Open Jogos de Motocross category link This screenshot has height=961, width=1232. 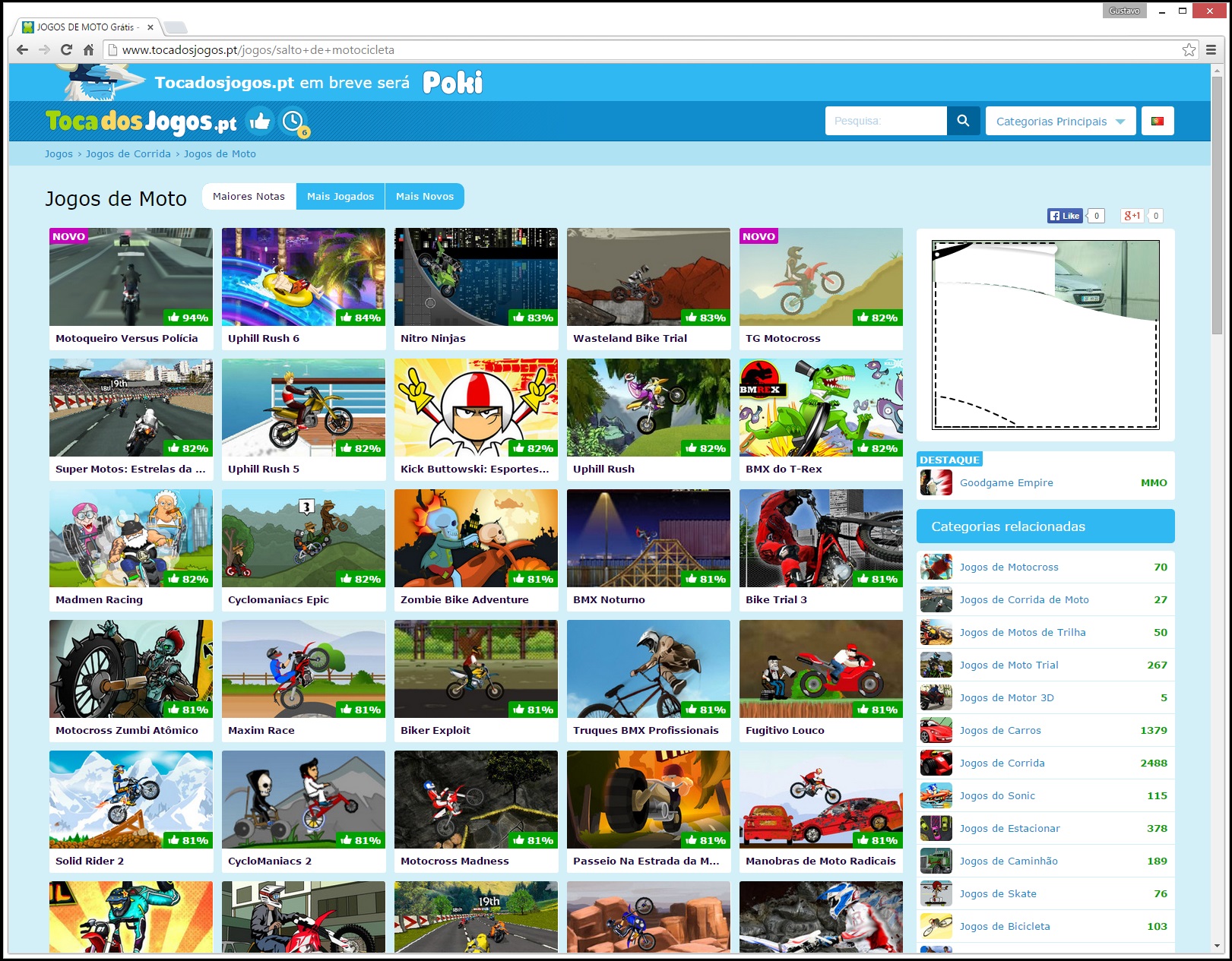point(1009,567)
